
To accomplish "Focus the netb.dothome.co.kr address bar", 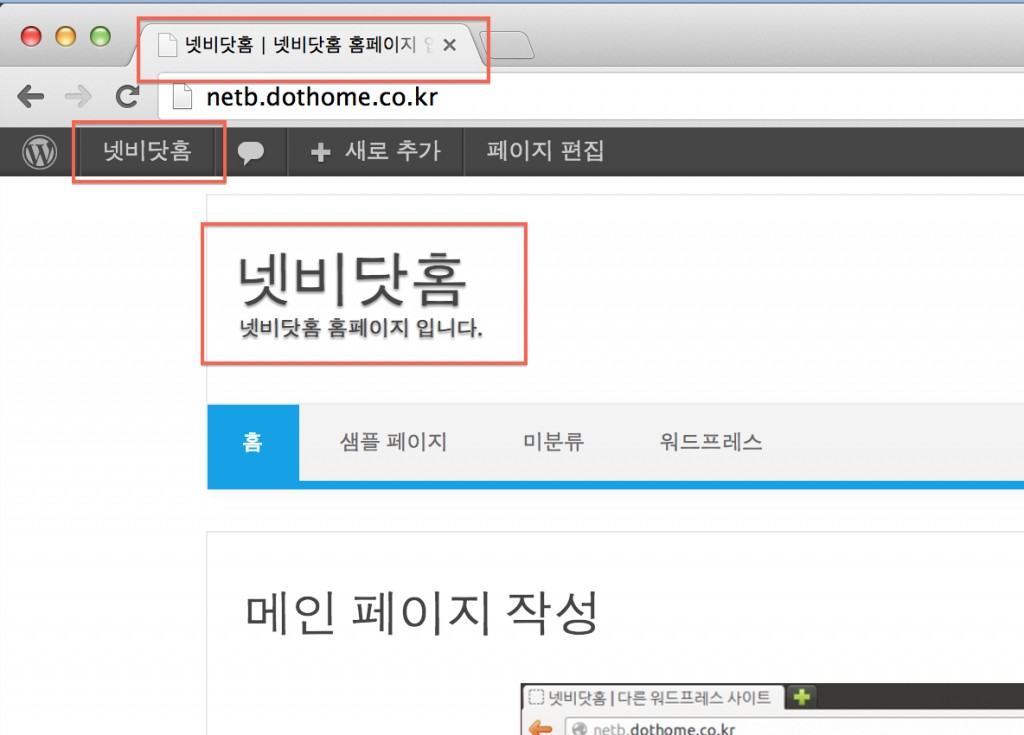I will 500,98.
